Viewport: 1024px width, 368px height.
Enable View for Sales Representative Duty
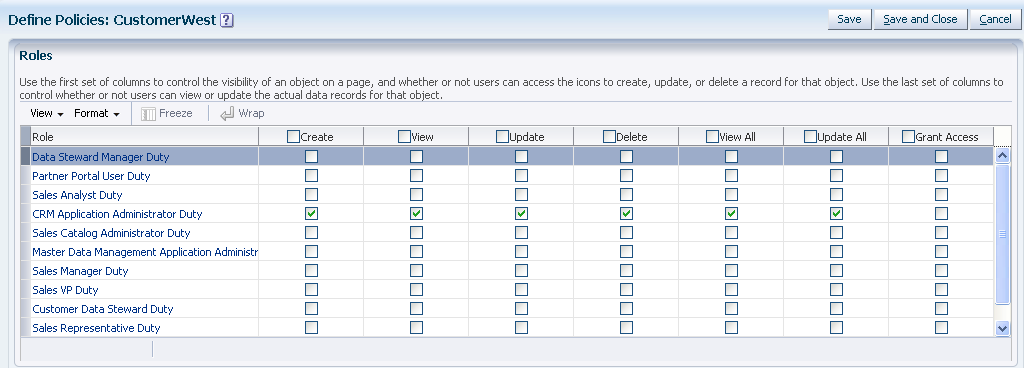[416, 328]
